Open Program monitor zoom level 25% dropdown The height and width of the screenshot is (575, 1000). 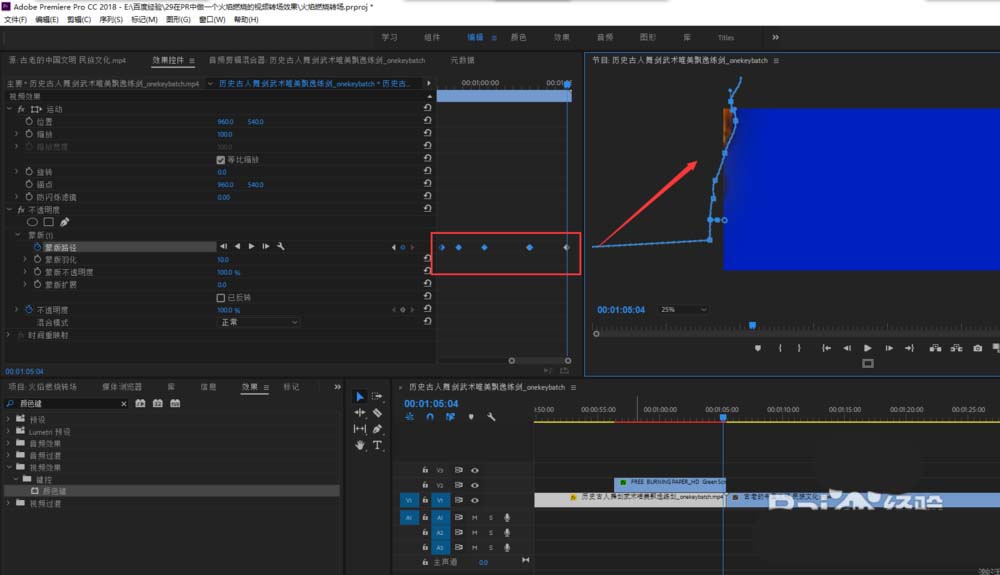pyautogui.click(x=682, y=310)
